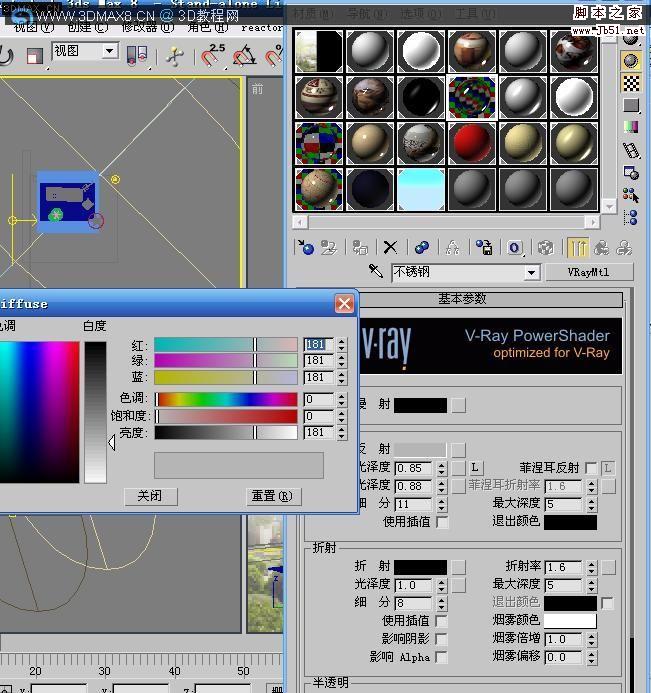The height and width of the screenshot is (693, 651).
Task: Click Sample UV Tiling icon
Action: coord(631,105)
